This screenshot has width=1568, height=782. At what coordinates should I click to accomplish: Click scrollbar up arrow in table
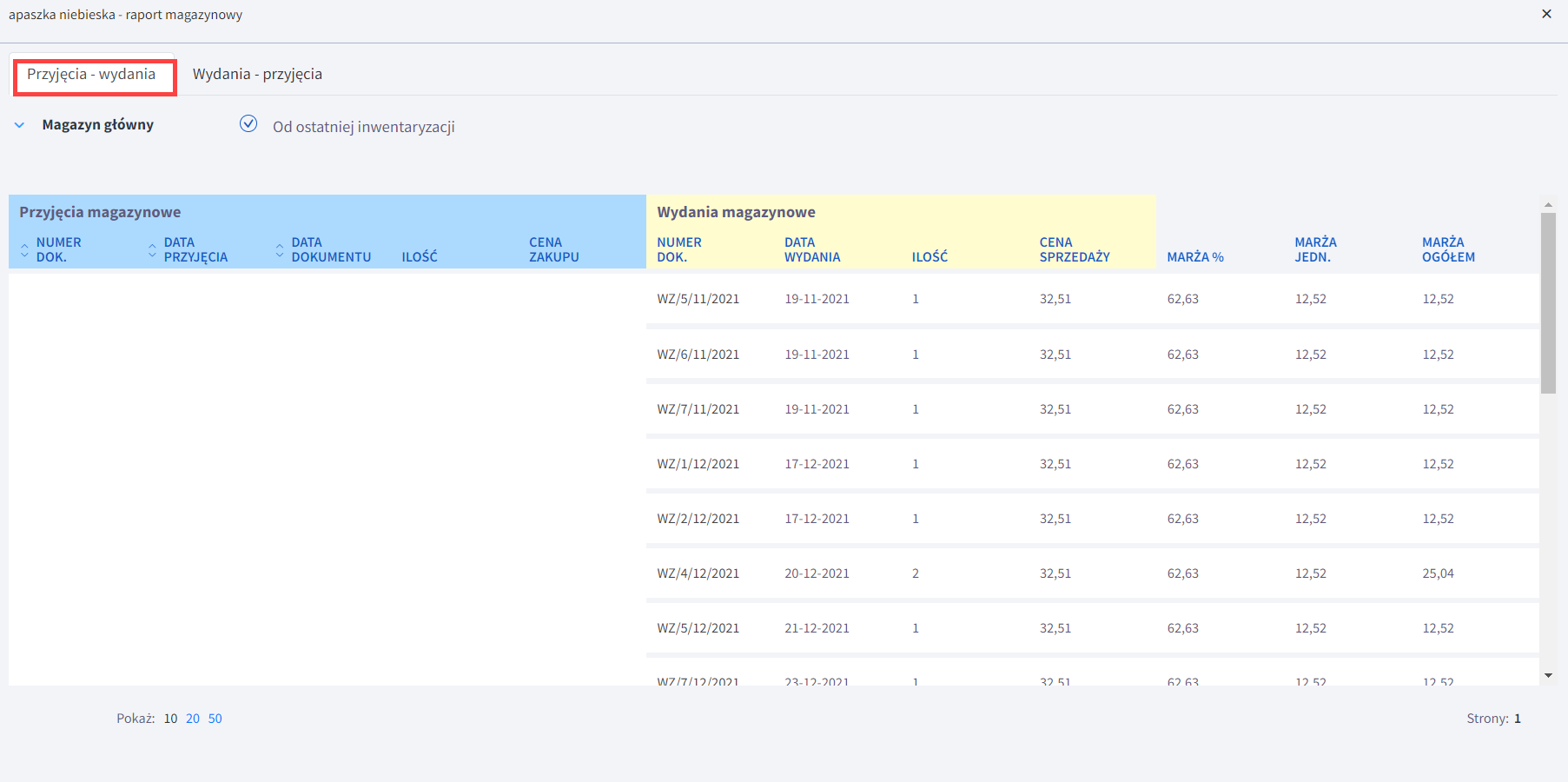click(x=1548, y=205)
